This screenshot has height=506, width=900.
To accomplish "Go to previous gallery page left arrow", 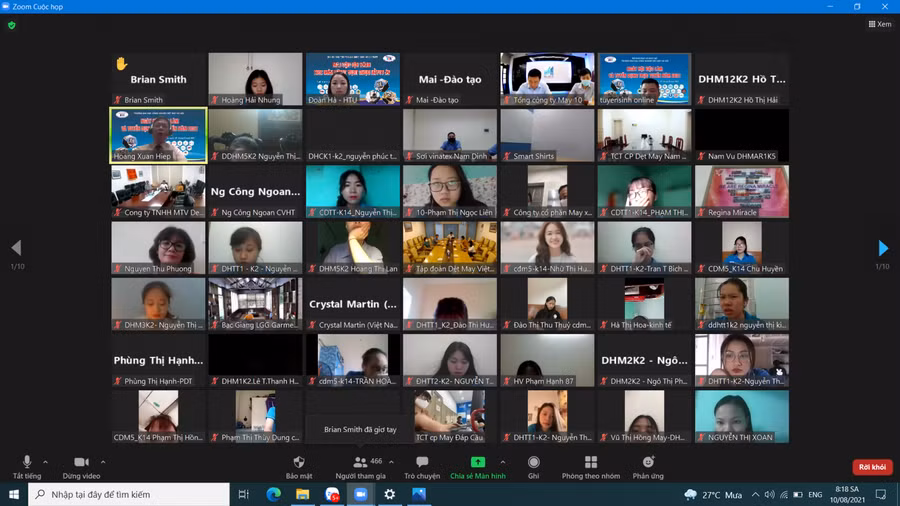I will (16, 248).
